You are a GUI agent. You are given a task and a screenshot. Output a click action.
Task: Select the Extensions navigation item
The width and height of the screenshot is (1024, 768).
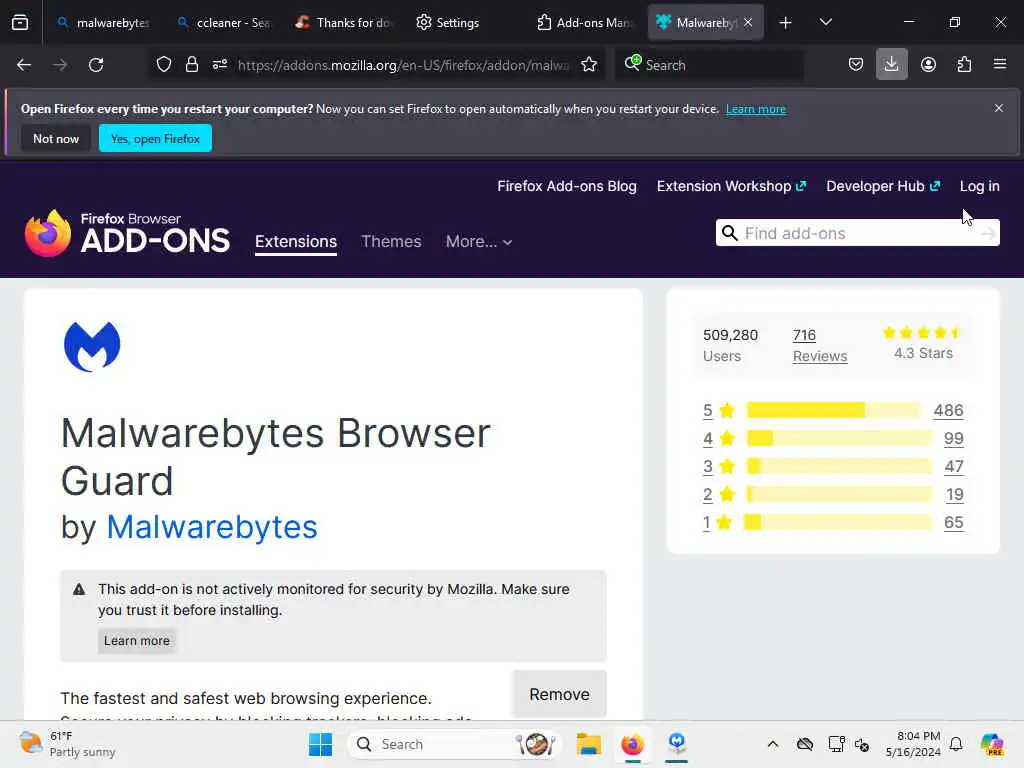[x=296, y=242]
